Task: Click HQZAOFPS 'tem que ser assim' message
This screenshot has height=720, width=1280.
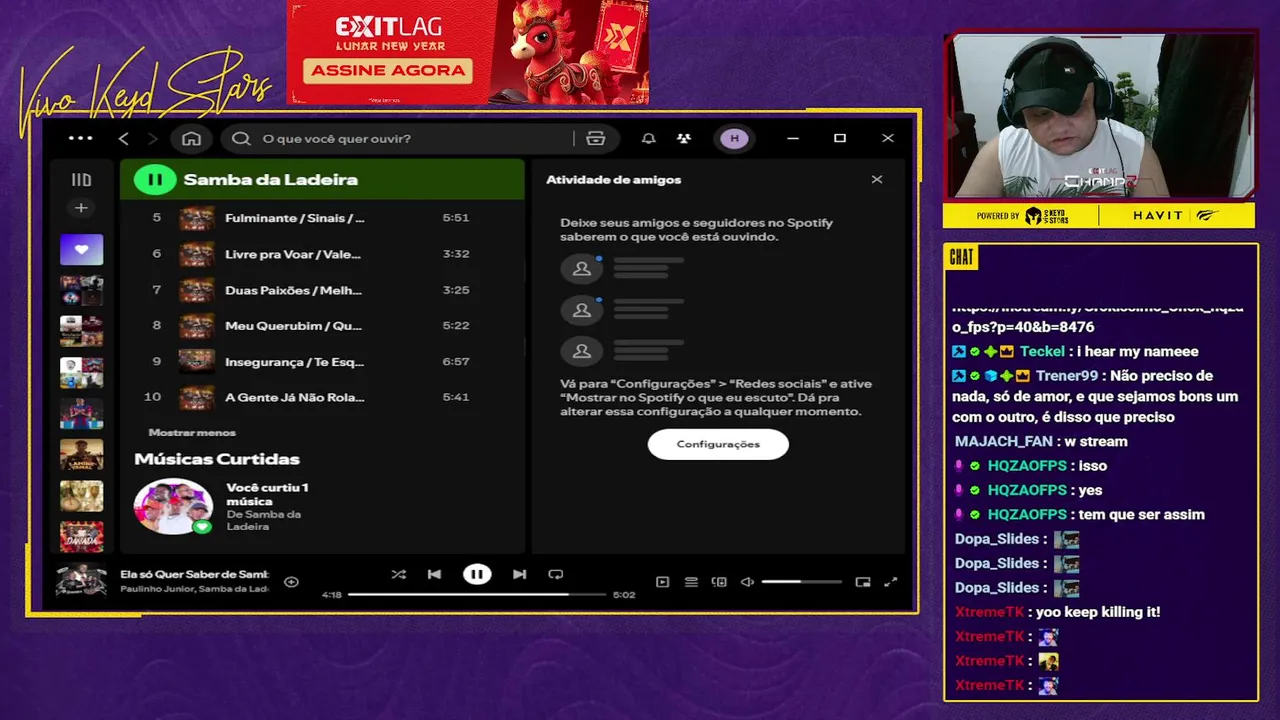Action: click(x=1140, y=514)
